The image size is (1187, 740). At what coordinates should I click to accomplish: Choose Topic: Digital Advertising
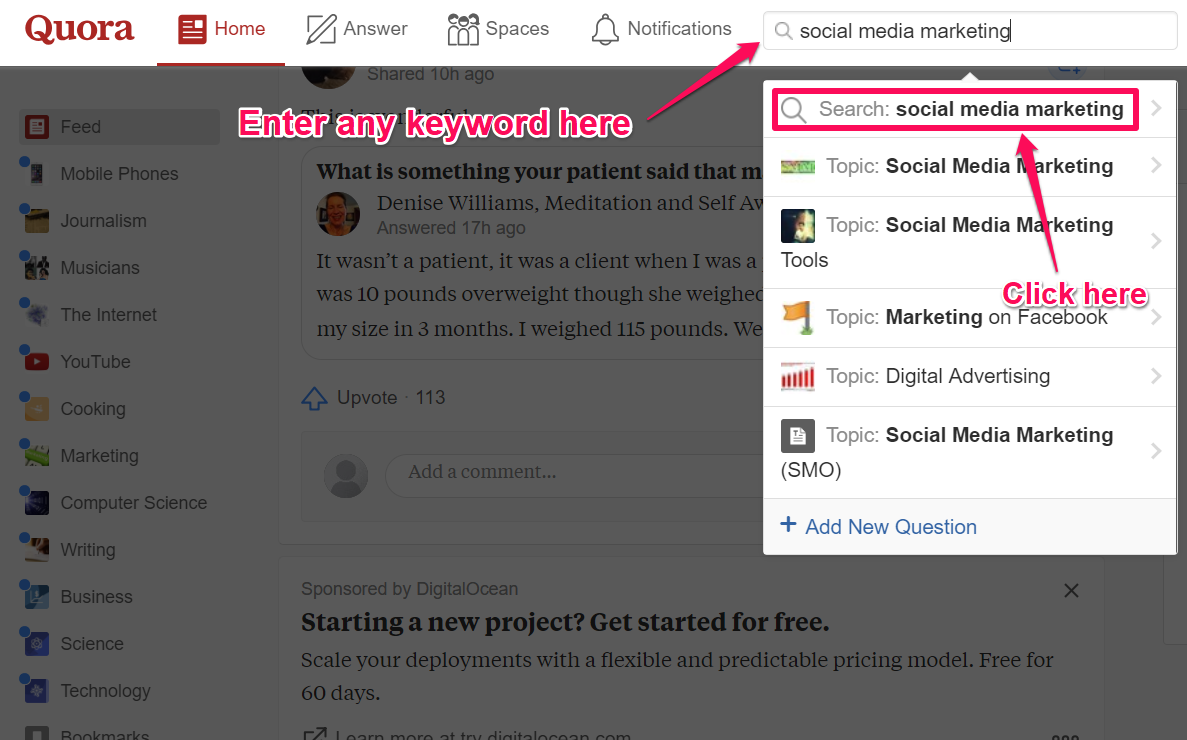coord(970,377)
